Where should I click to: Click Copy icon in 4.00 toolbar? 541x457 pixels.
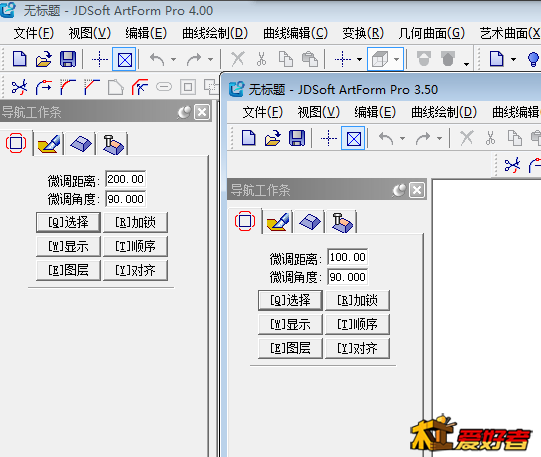tap(286, 59)
